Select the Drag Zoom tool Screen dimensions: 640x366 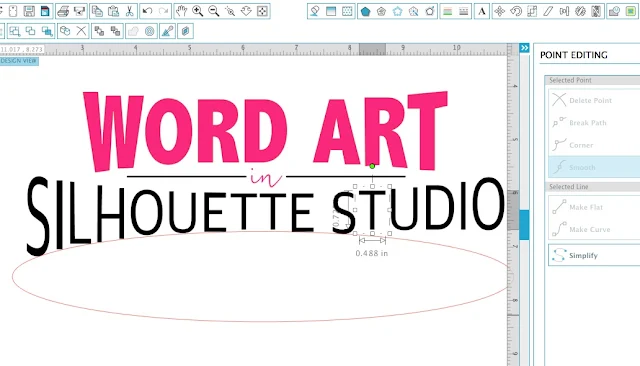[246, 11]
